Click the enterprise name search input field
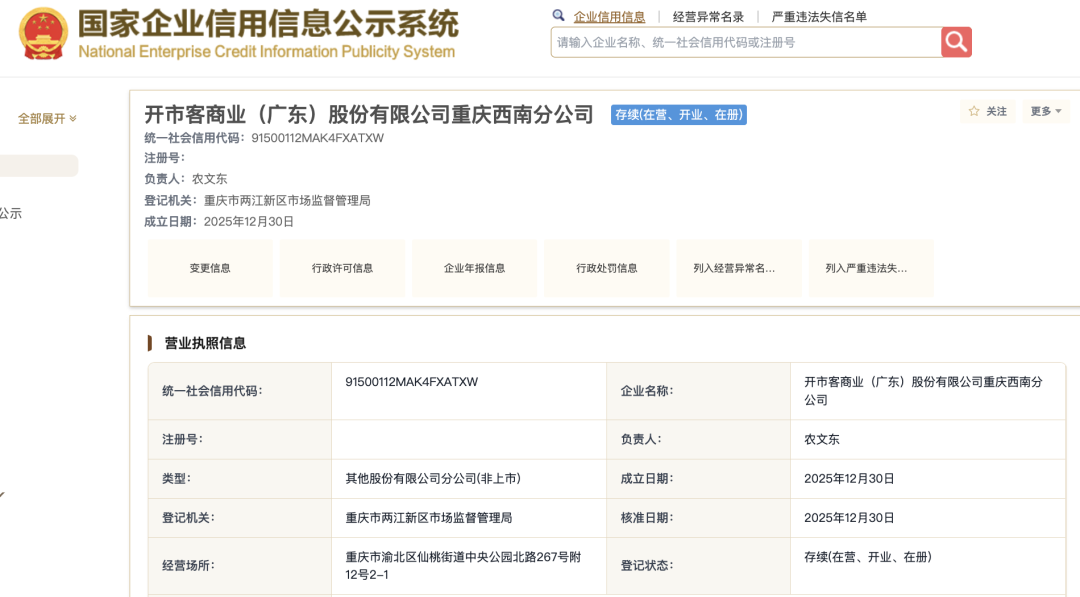The height and width of the screenshot is (597, 1080). [x=745, y=42]
